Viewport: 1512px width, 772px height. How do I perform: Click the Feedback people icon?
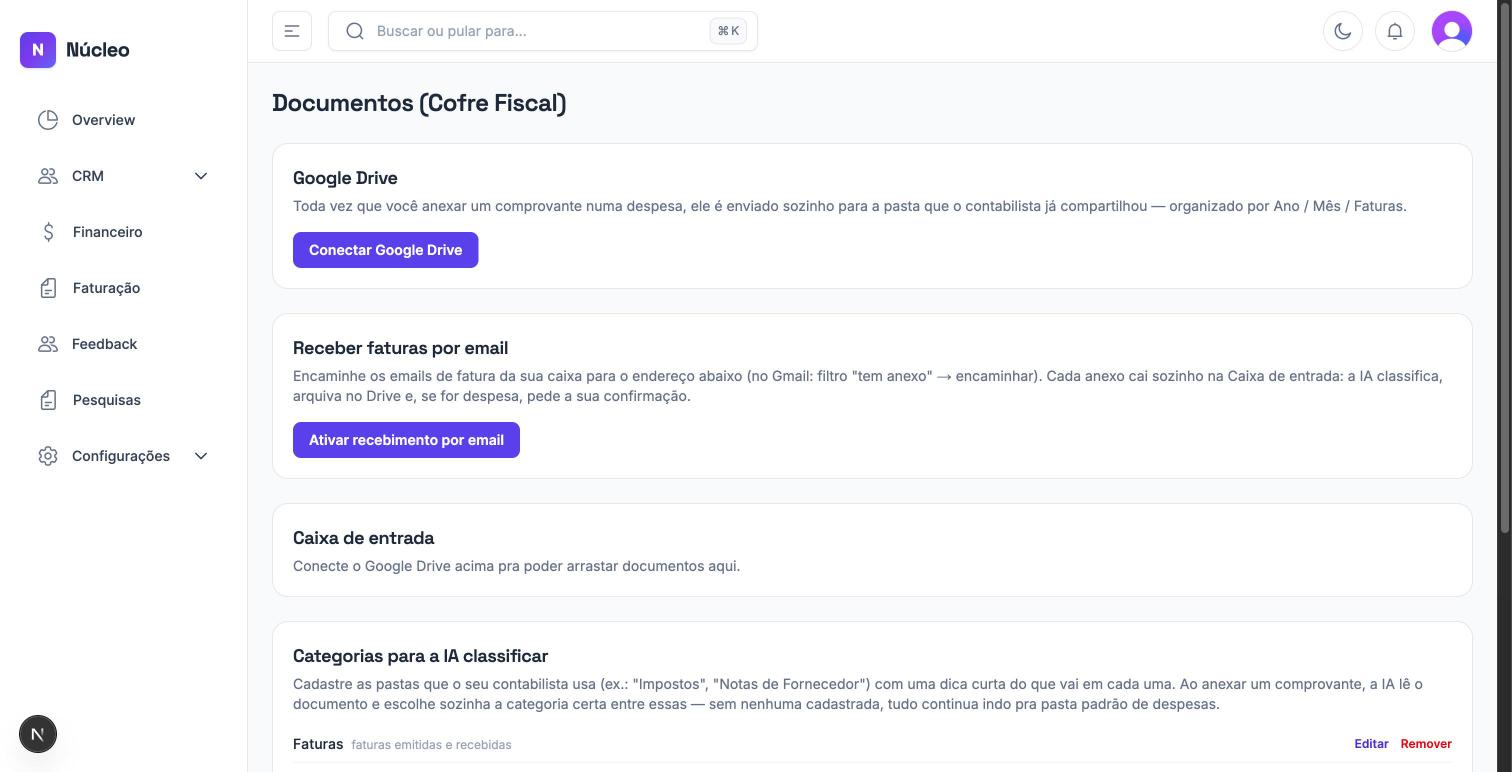(x=48, y=344)
